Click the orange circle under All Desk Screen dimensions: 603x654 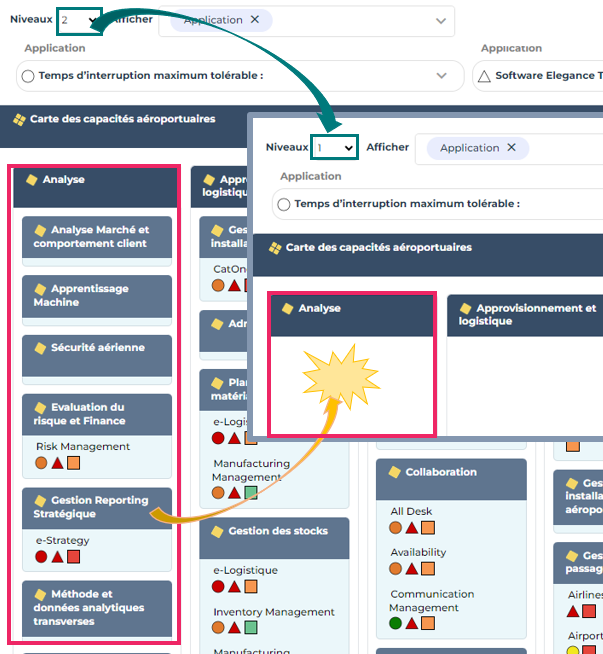396,527
